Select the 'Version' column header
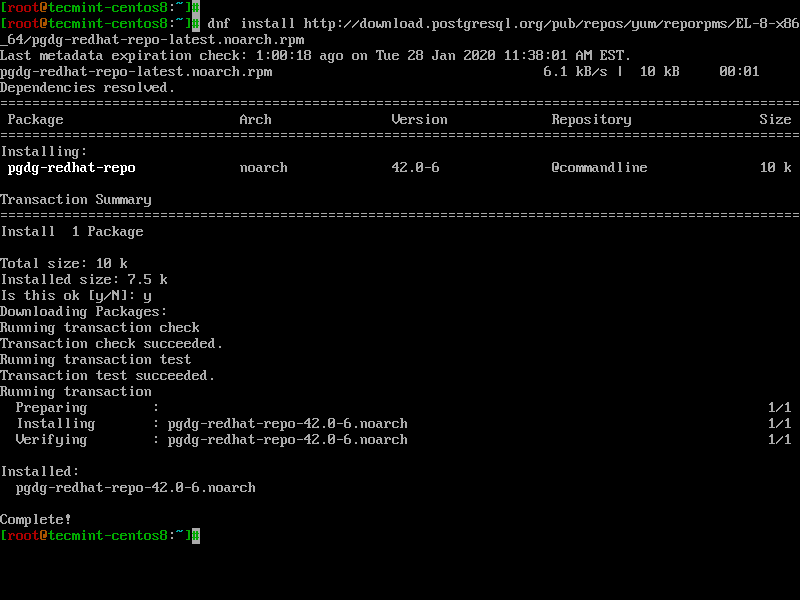Image resolution: width=800 pixels, height=600 pixels. (x=419, y=119)
